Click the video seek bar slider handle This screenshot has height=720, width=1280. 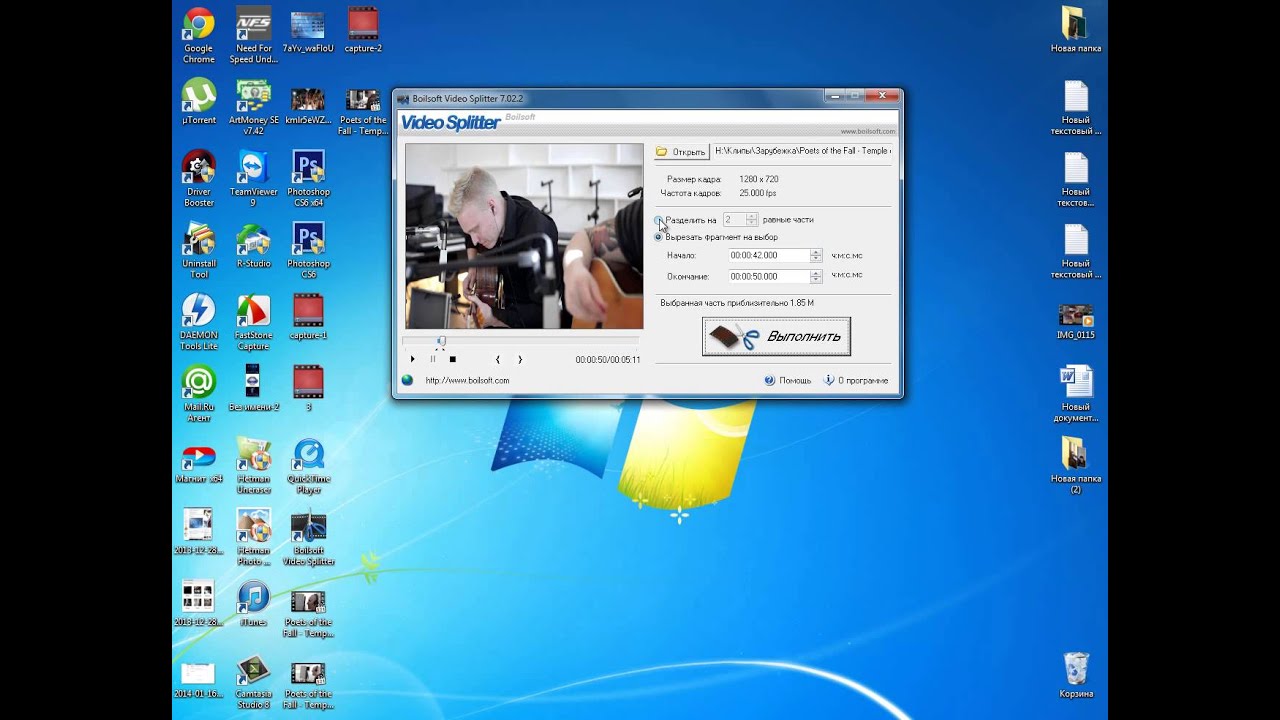[441, 342]
